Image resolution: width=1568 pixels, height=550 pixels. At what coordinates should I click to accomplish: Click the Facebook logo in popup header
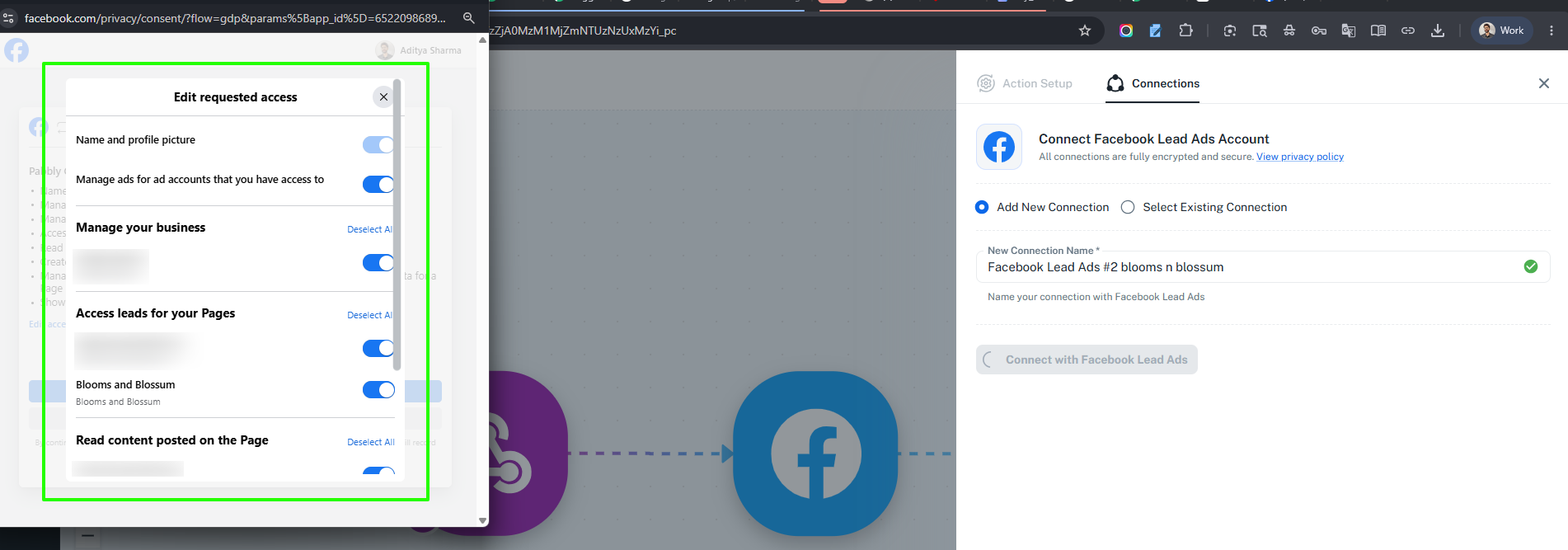pos(16,50)
